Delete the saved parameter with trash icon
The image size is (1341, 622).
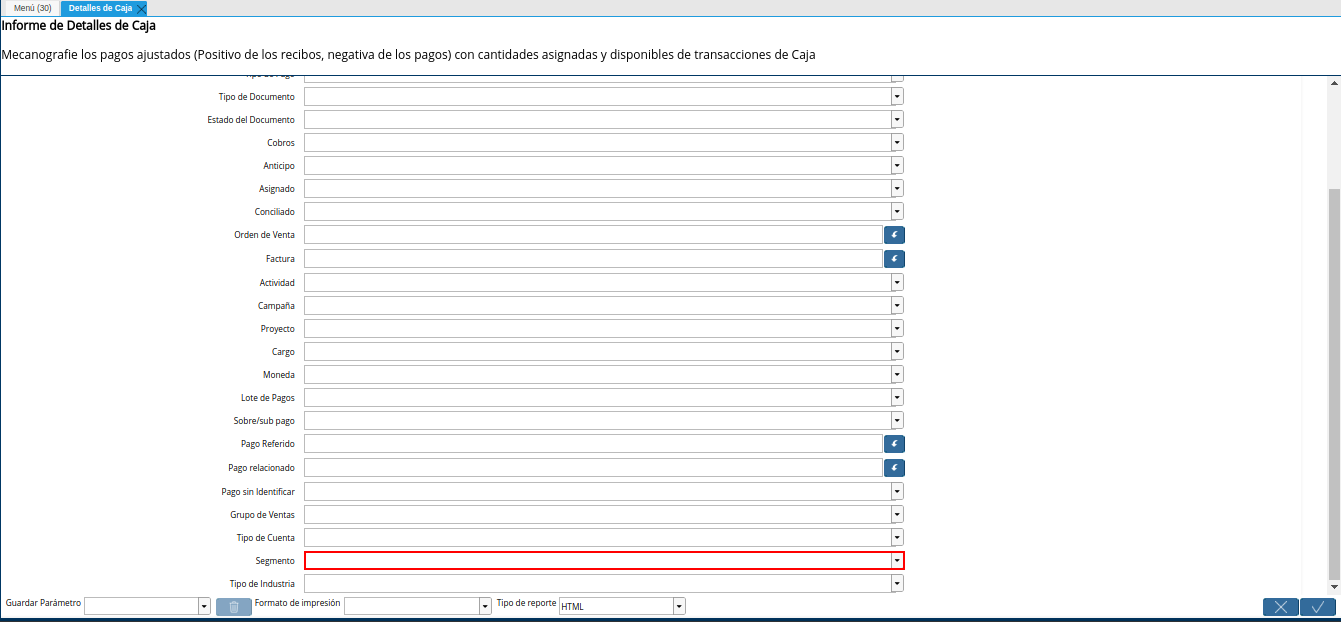tap(233, 605)
